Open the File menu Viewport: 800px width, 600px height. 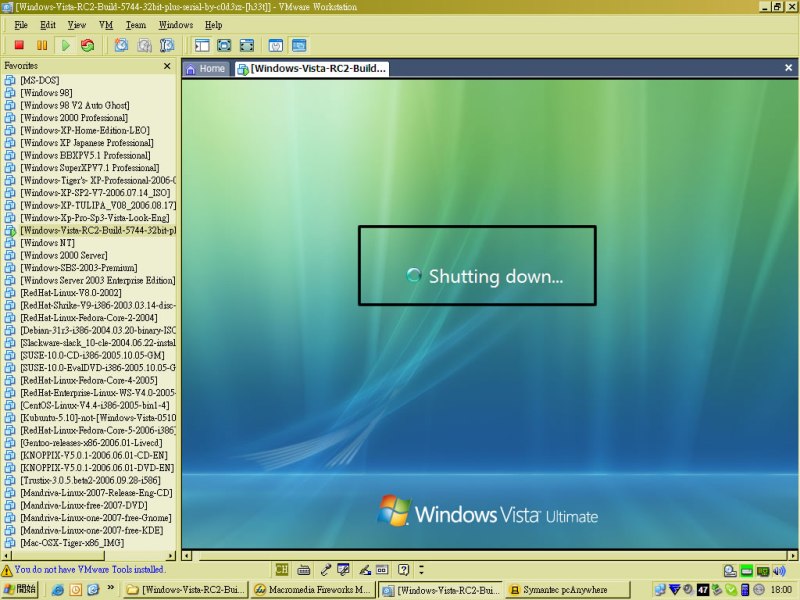click(x=21, y=25)
